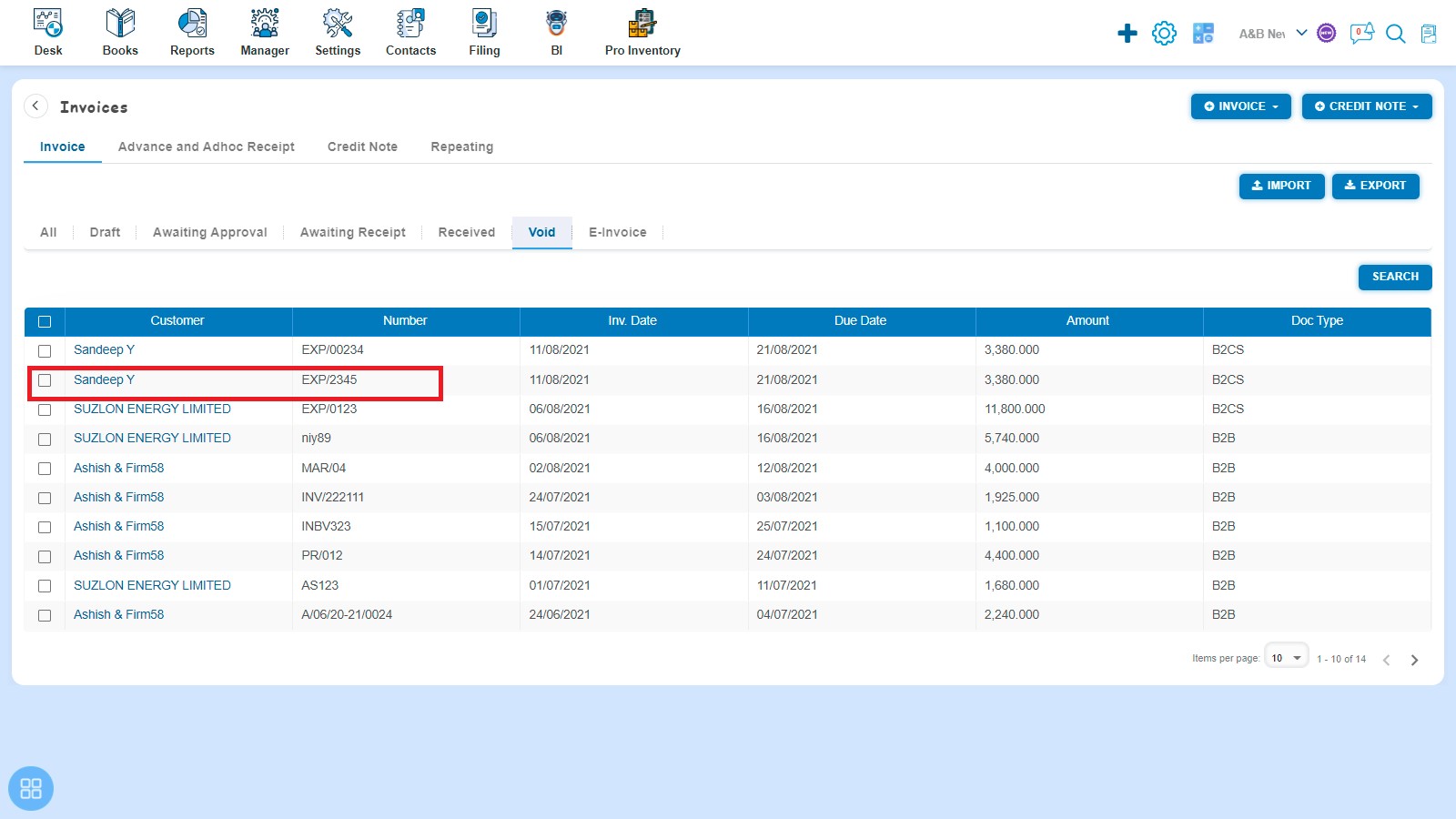
Task: Switch to the Credit Note tab
Action: pyautogui.click(x=362, y=147)
